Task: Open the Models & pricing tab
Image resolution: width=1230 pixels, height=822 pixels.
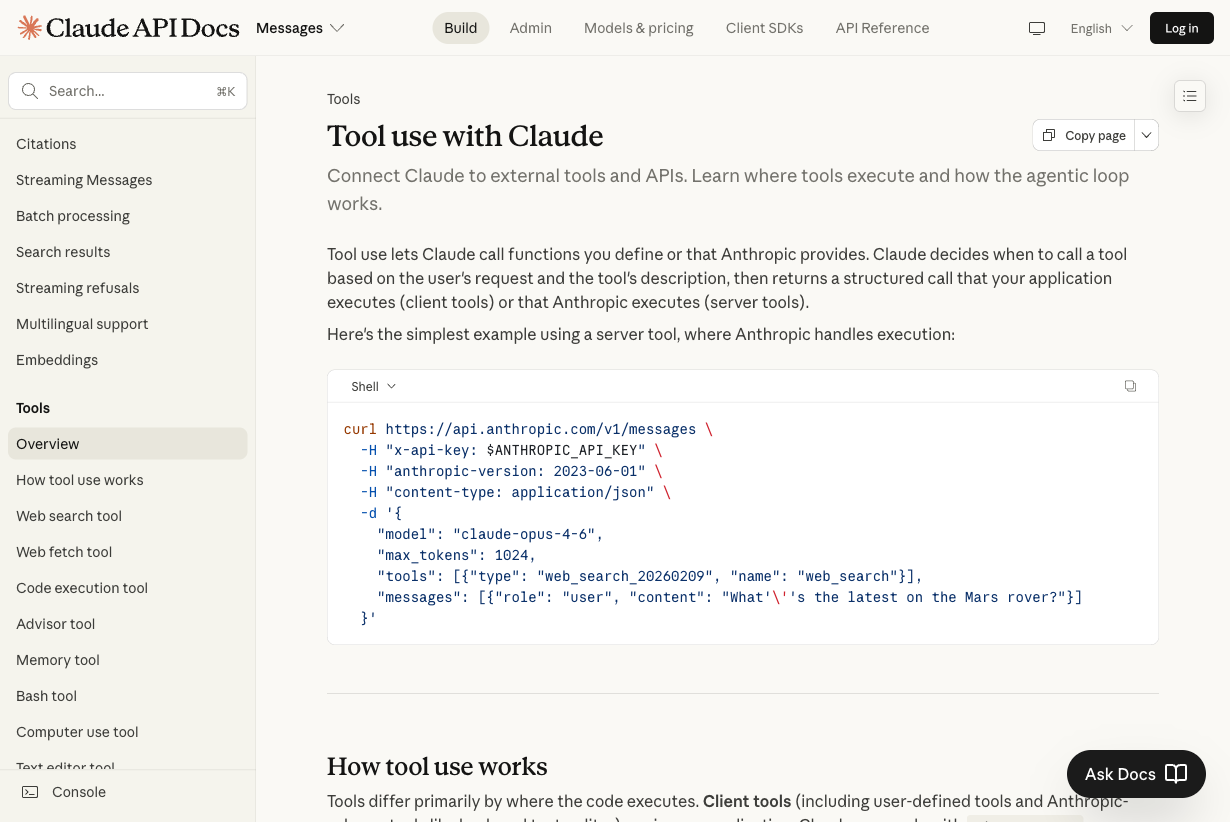Action: (x=639, y=28)
